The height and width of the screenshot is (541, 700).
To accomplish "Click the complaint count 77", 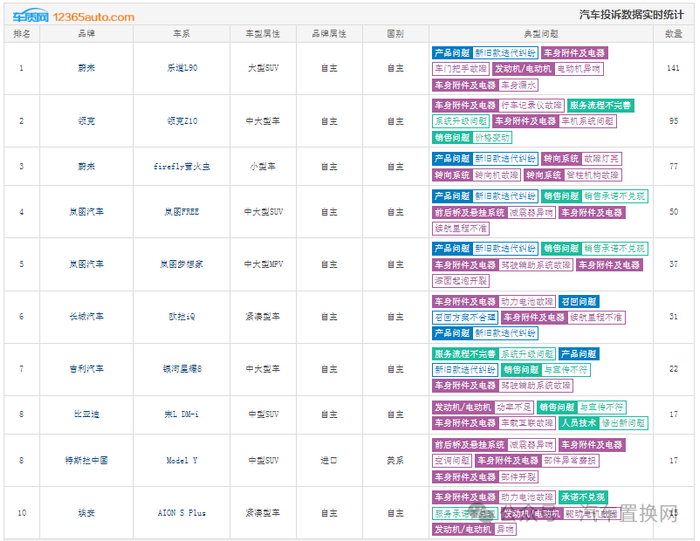I will click(x=673, y=166).
